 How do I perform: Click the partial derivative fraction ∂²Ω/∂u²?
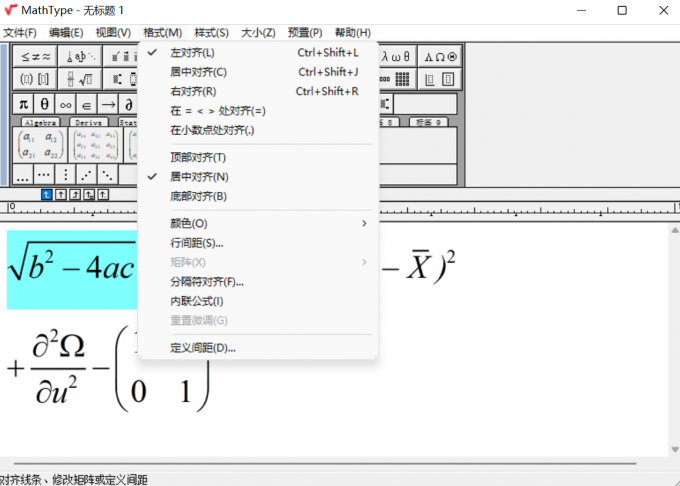point(58,367)
